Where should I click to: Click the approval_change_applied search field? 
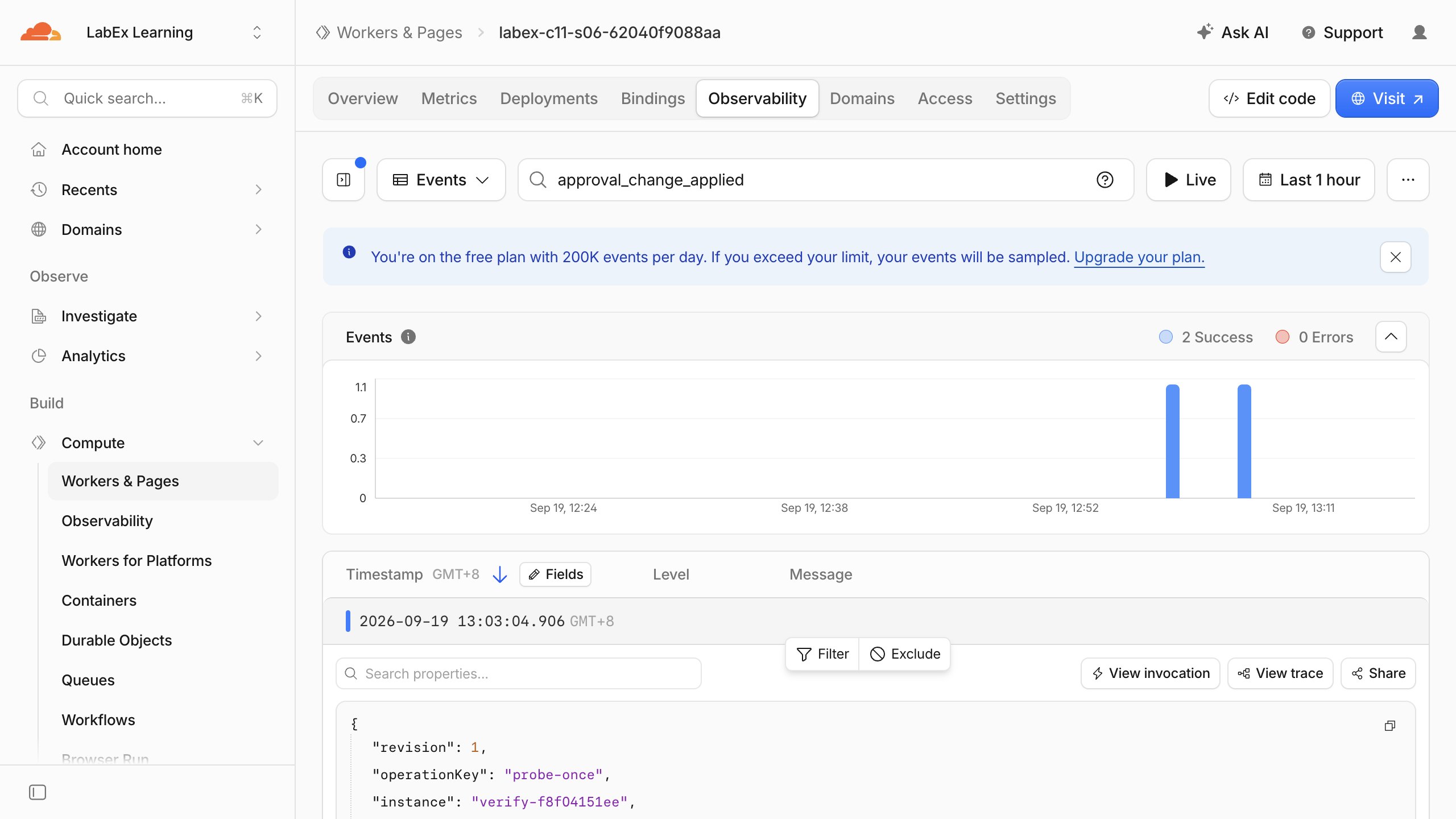pos(826,180)
